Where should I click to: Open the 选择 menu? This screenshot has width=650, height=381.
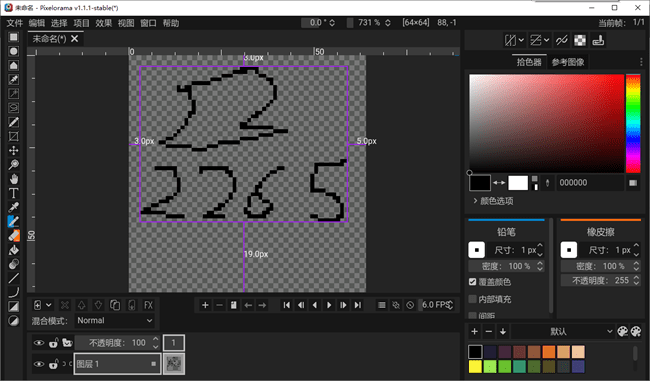click(59, 23)
